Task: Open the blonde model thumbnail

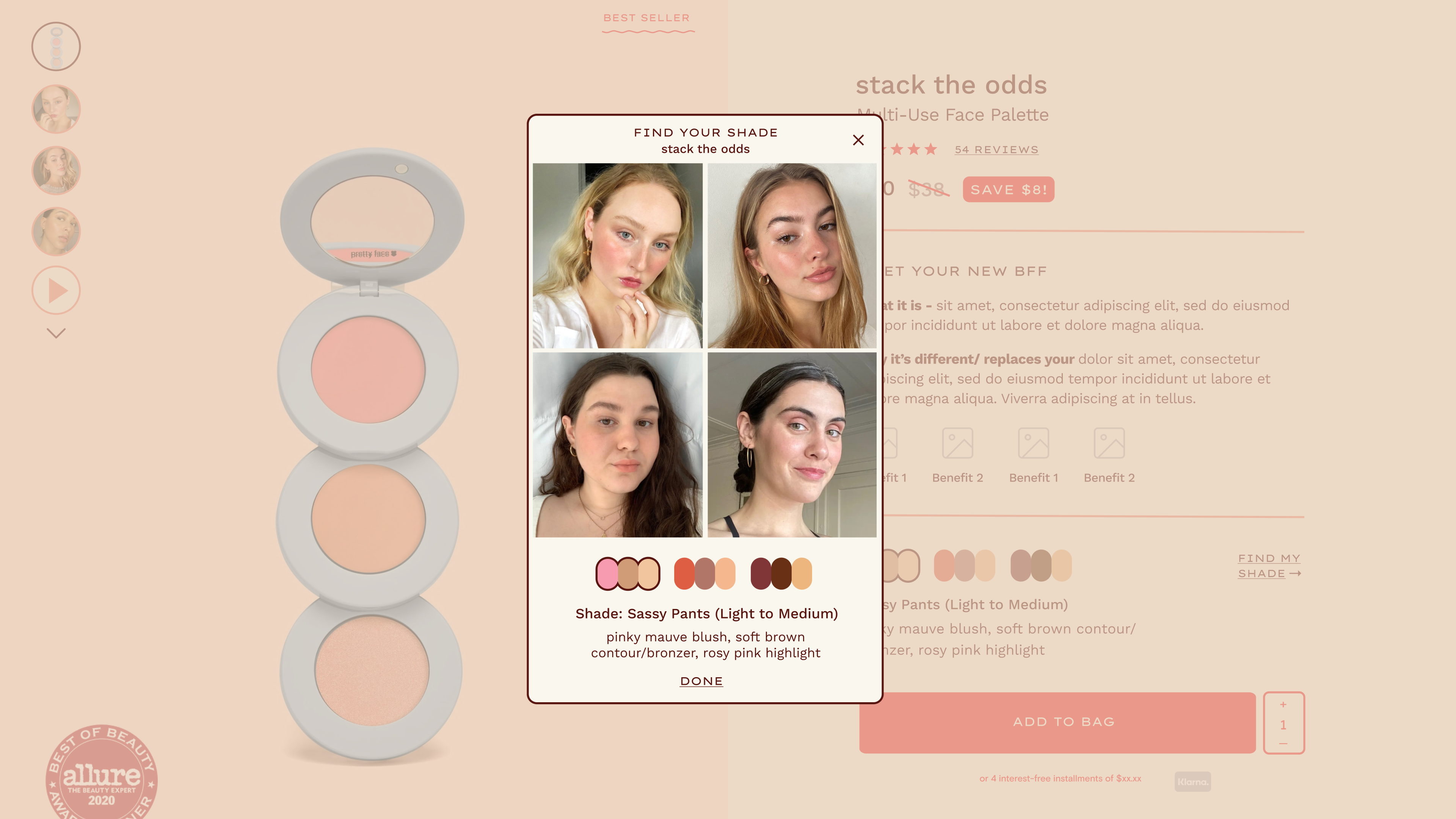Action: click(56, 170)
